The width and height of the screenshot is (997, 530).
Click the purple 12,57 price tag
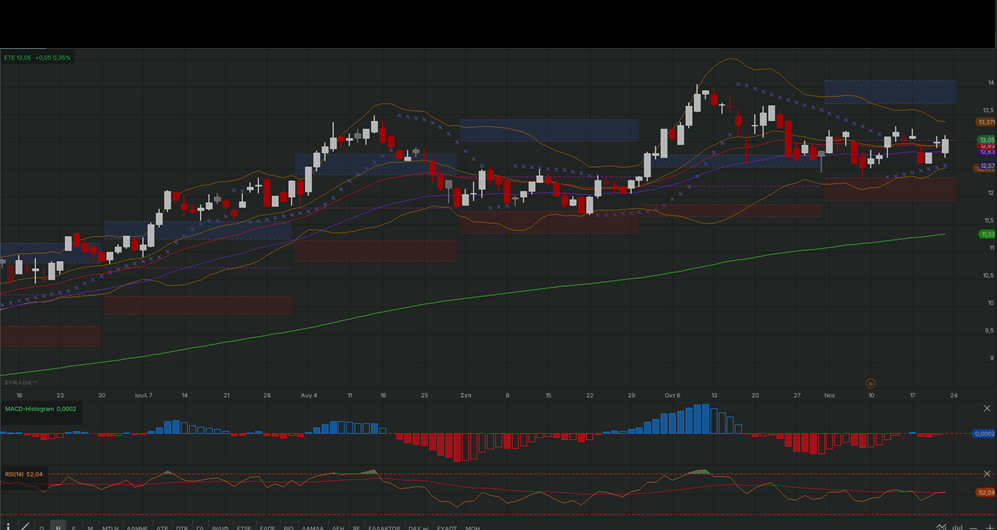(x=986, y=166)
